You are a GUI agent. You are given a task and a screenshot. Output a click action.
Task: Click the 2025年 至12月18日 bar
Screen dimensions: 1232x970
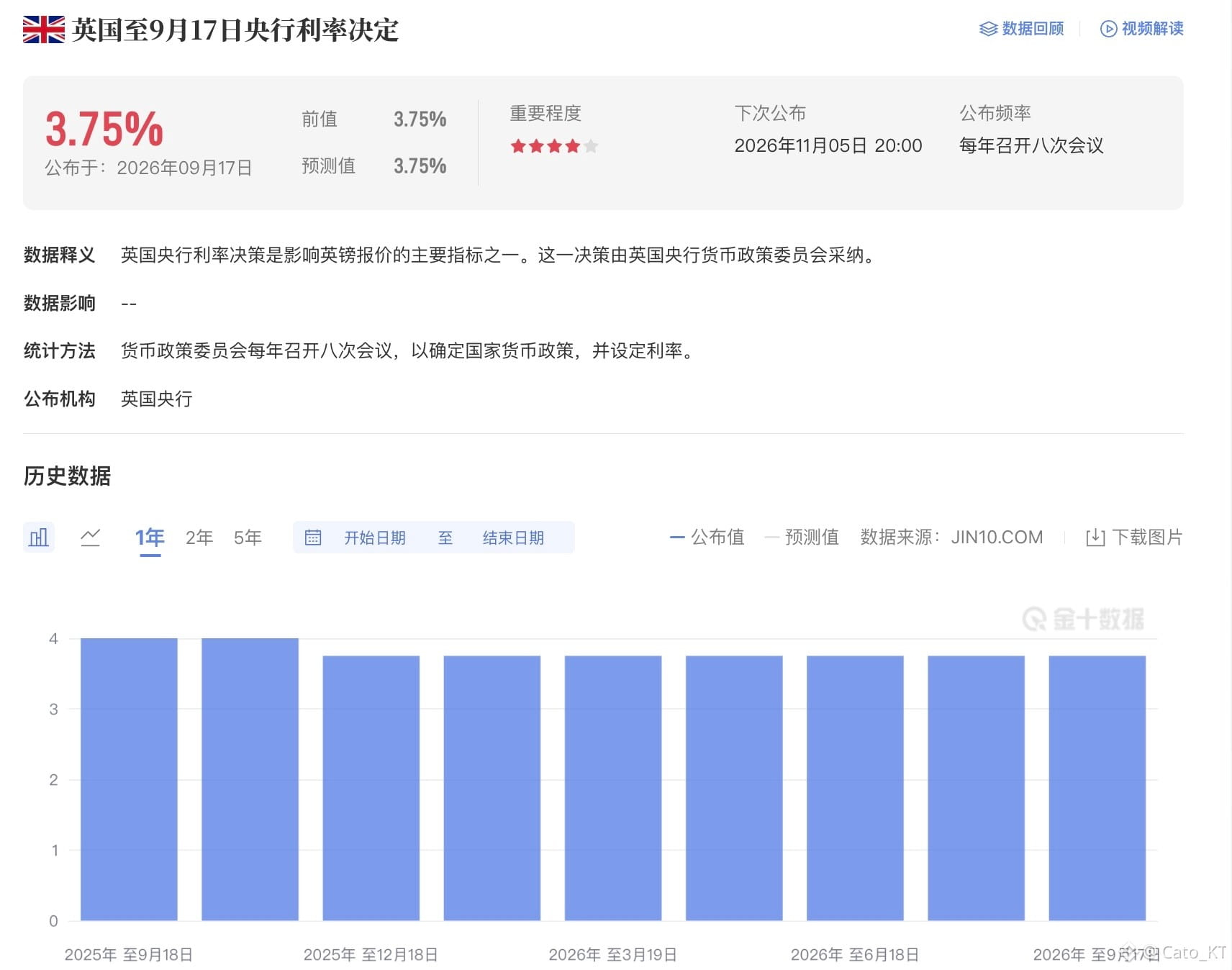[x=371, y=788]
